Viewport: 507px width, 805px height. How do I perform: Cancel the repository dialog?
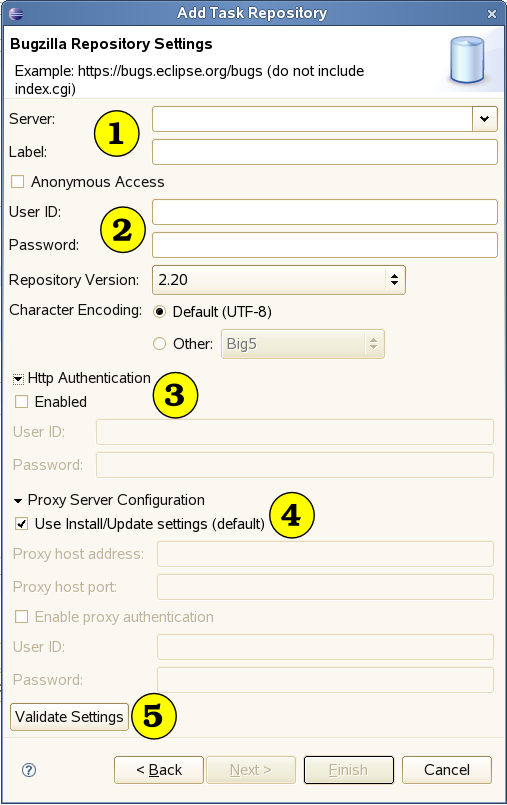(447, 770)
